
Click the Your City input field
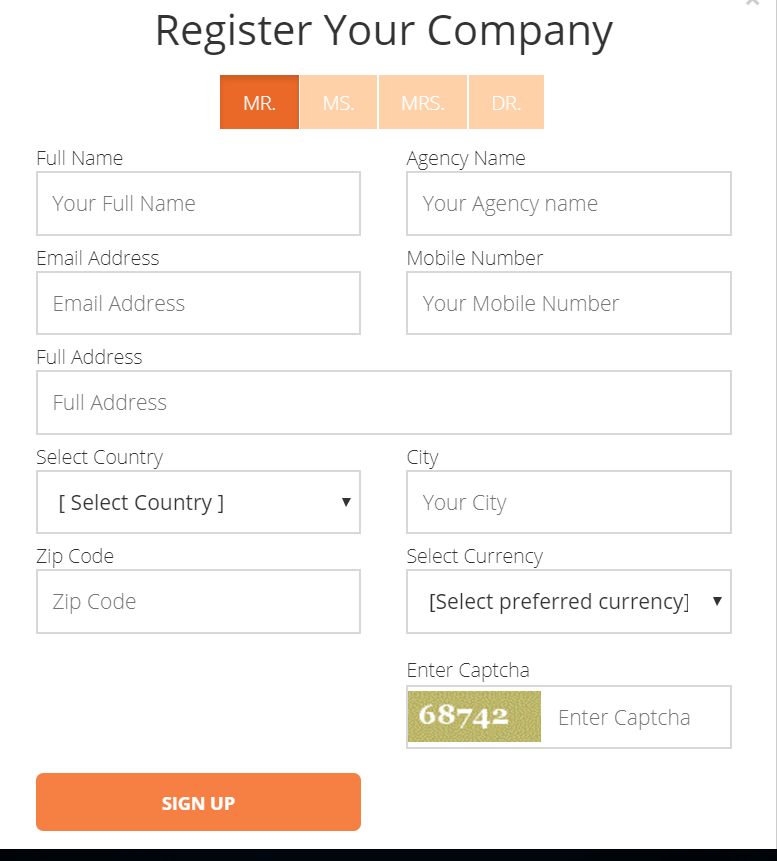pyautogui.click(x=569, y=502)
